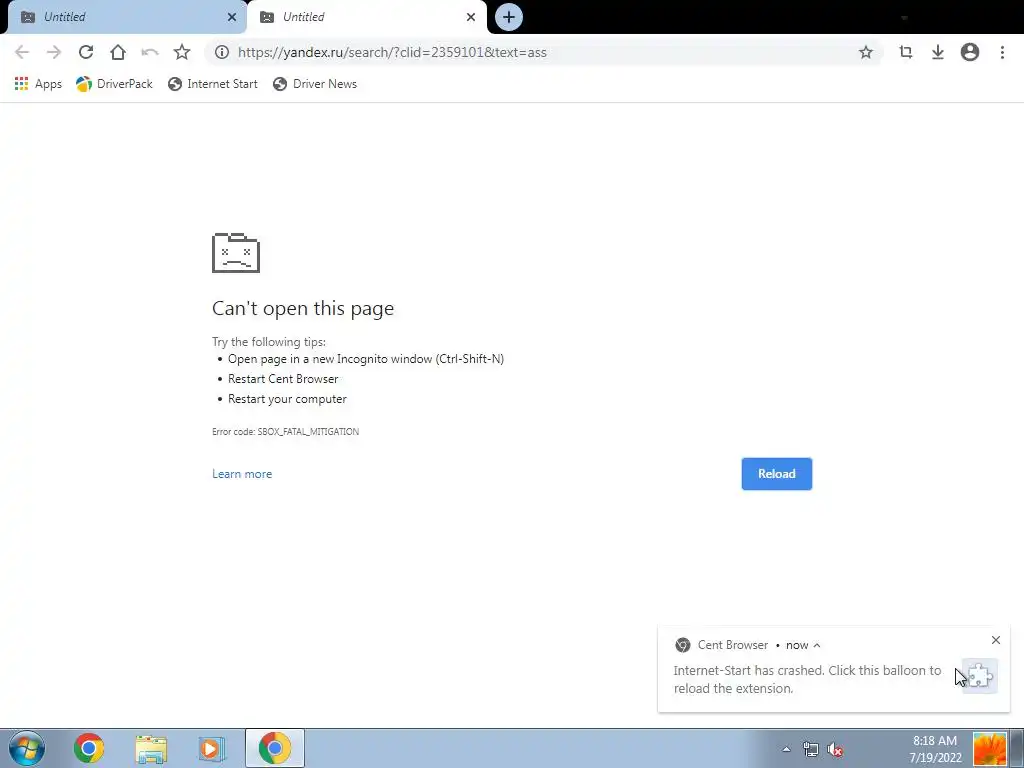
Task: Click the muted volume tray icon
Action: pos(835,750)
